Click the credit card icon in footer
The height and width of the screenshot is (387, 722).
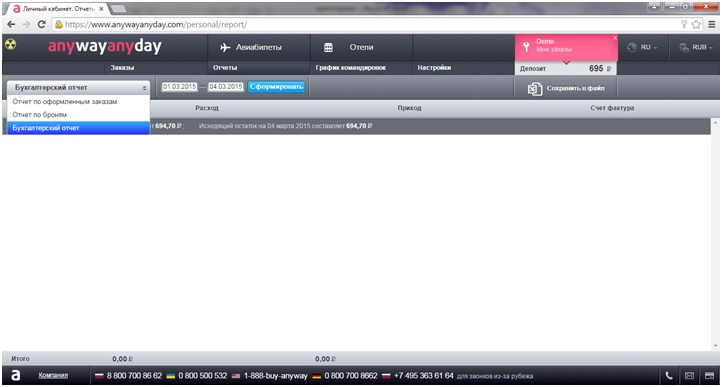[x=710, y=375]
